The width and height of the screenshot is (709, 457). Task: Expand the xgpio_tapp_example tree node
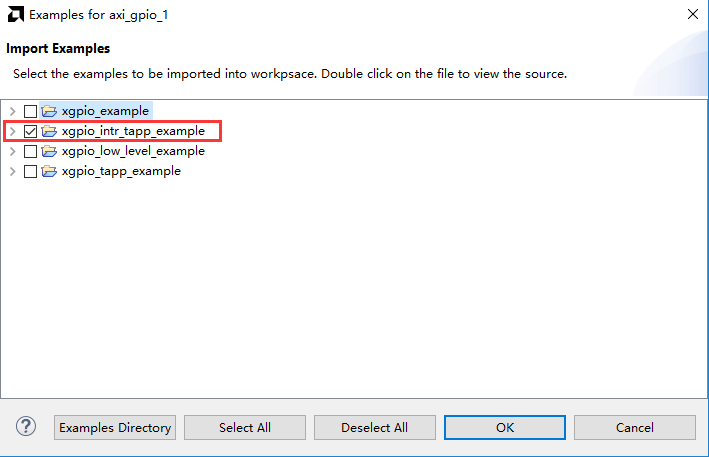click(13, 172)
